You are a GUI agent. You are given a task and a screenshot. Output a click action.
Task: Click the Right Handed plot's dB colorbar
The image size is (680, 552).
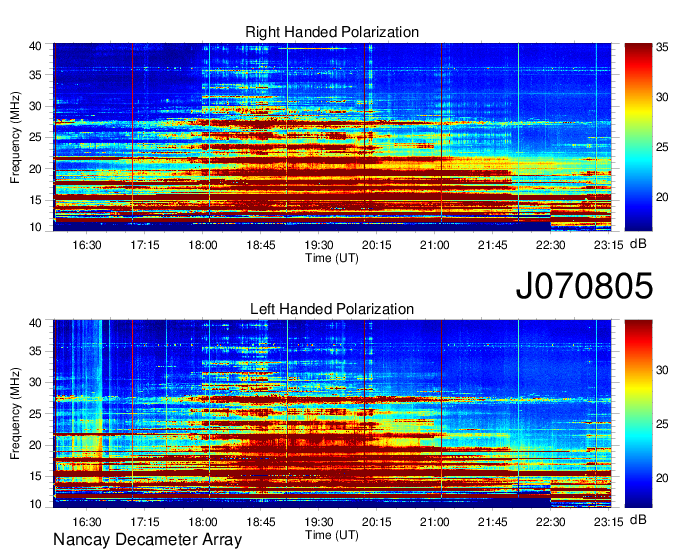coord(638,137)
